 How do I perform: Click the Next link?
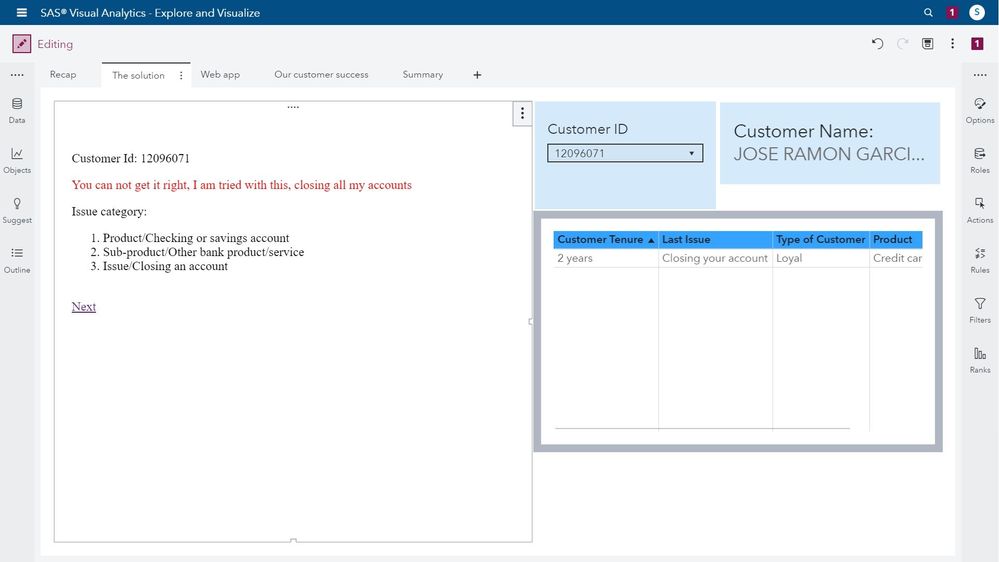coord(84,307)
